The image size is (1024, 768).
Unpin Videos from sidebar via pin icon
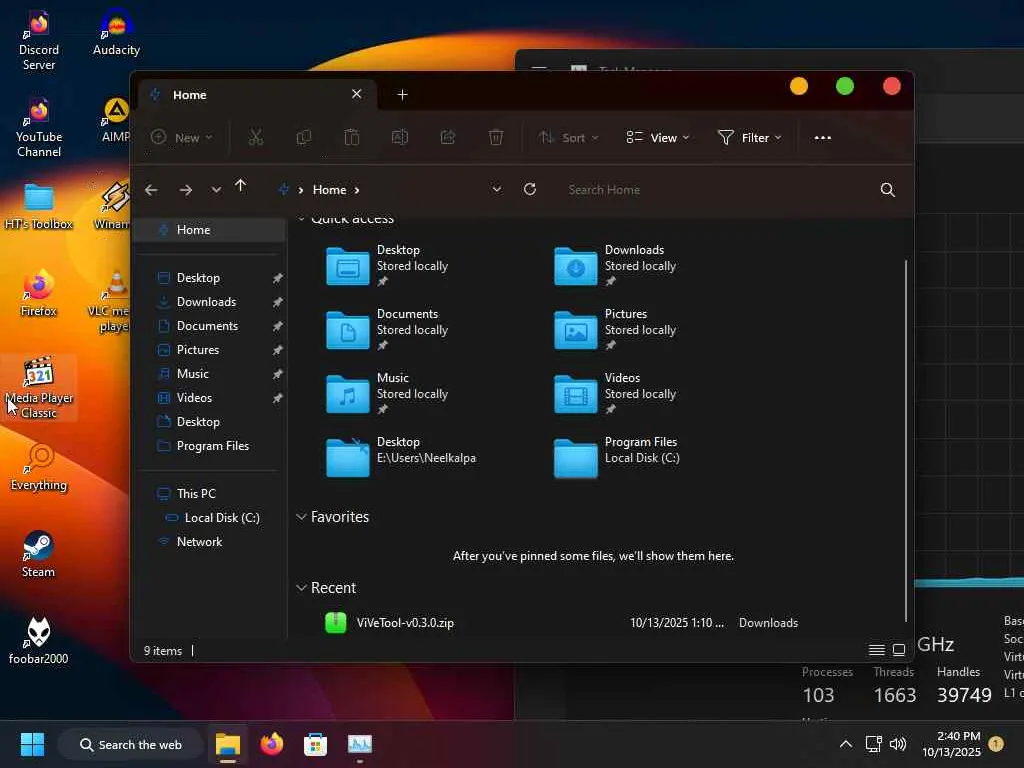point(278,398)
